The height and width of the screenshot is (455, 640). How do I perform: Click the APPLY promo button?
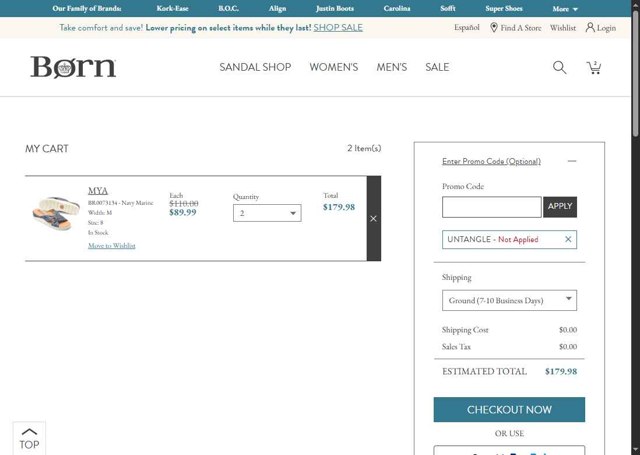click(x=560, y=207)
